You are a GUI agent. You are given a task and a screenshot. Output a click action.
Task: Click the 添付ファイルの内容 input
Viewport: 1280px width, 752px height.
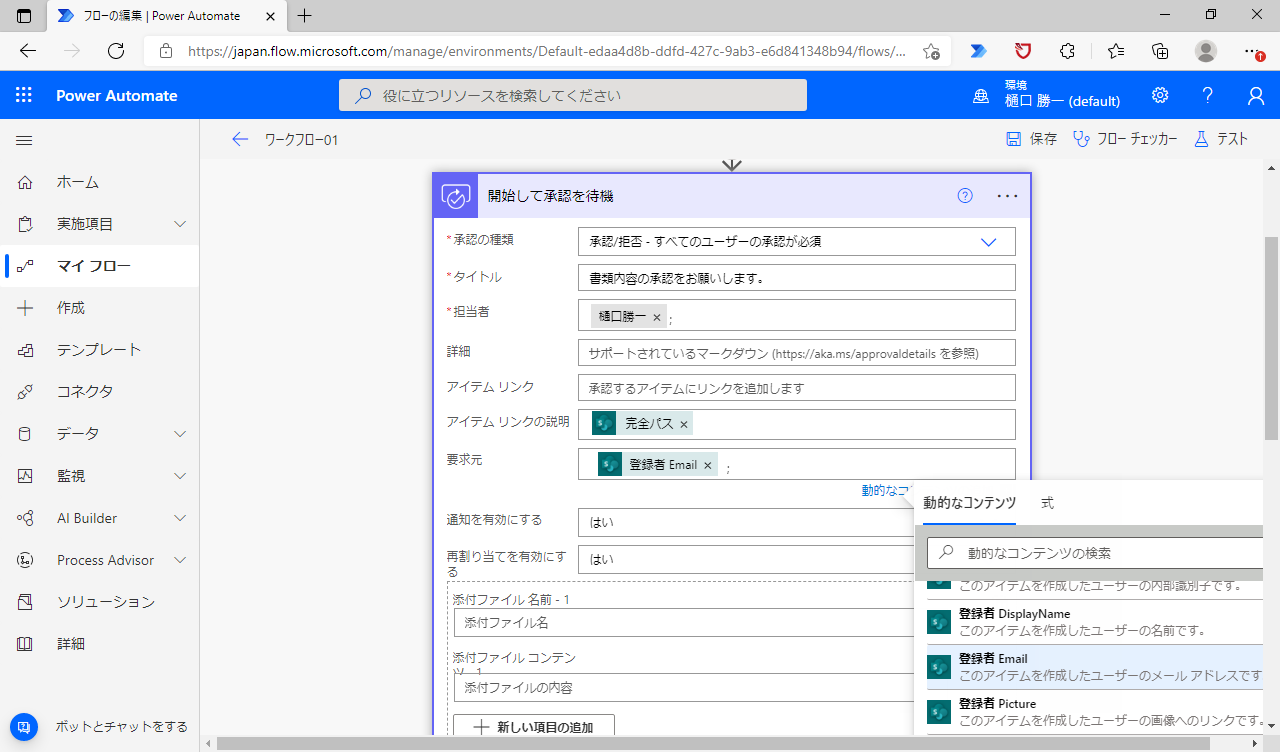684,688
